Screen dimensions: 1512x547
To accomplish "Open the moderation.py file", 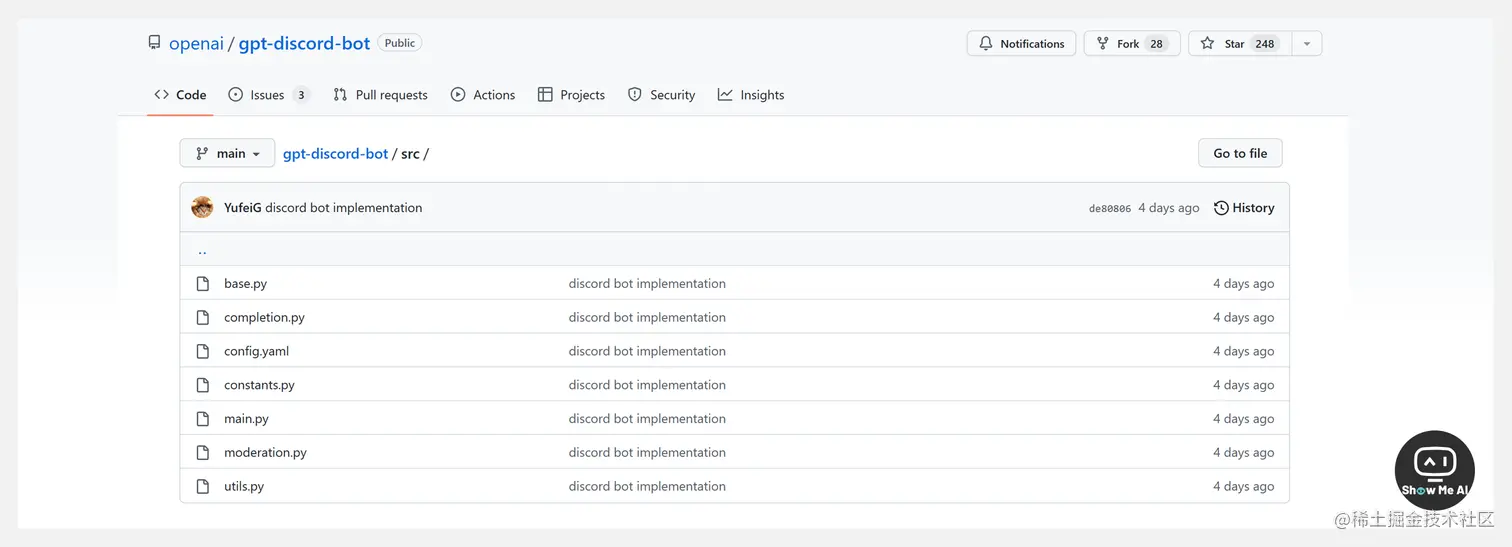I will click(265, 453).
